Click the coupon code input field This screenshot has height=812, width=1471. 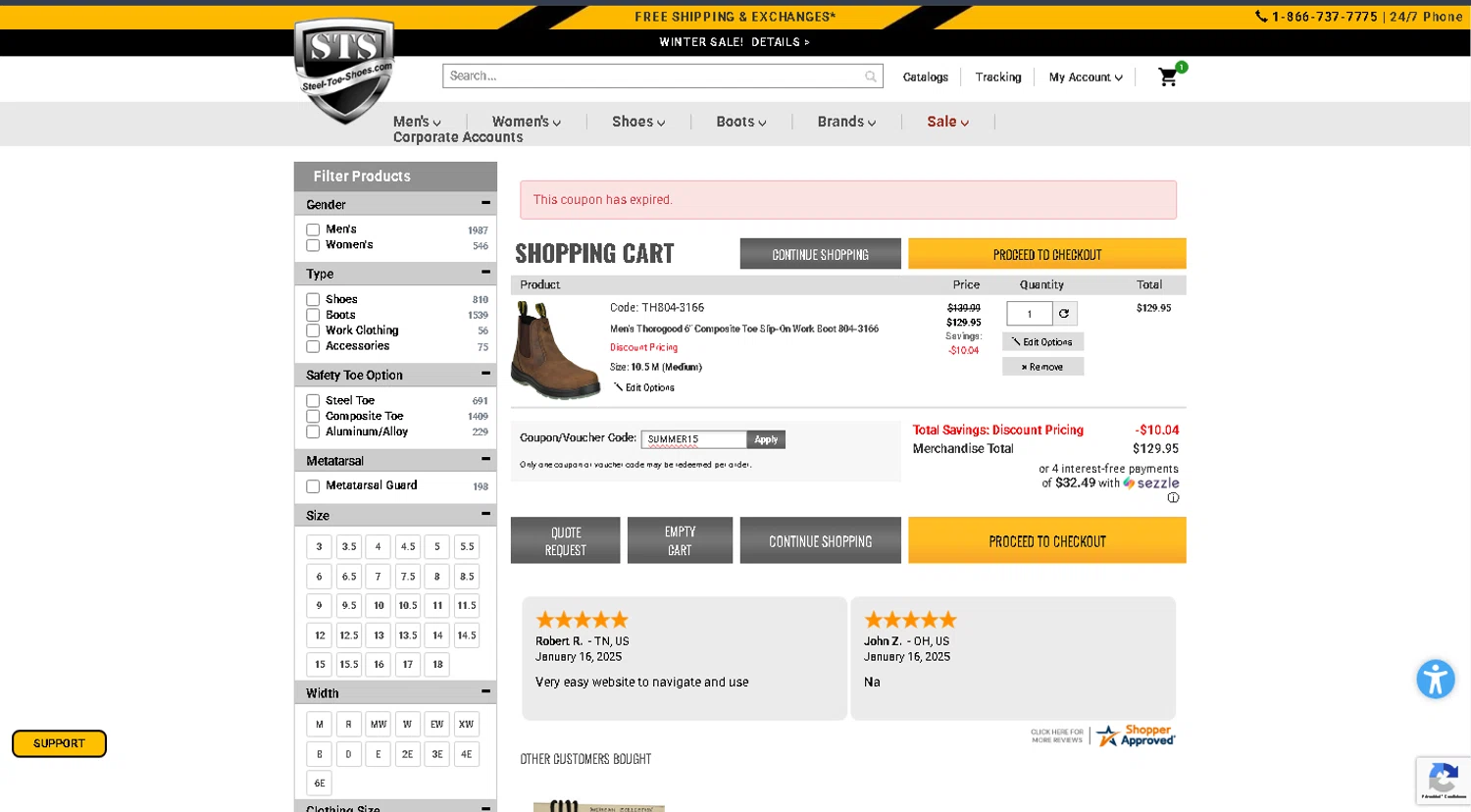click(693, 439)
